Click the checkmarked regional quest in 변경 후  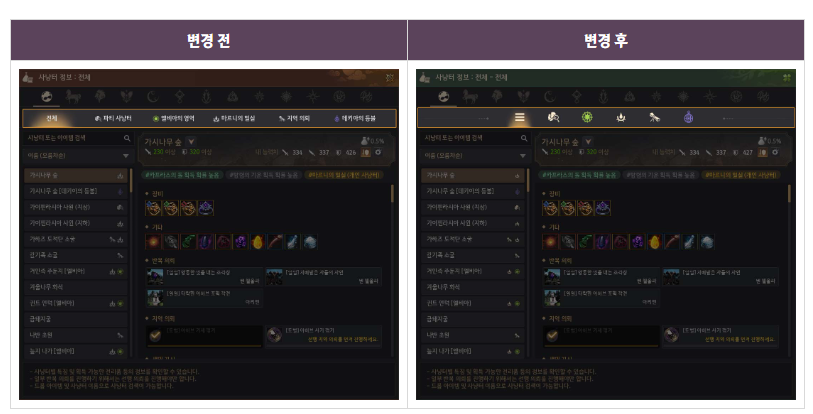pos(601,336)
